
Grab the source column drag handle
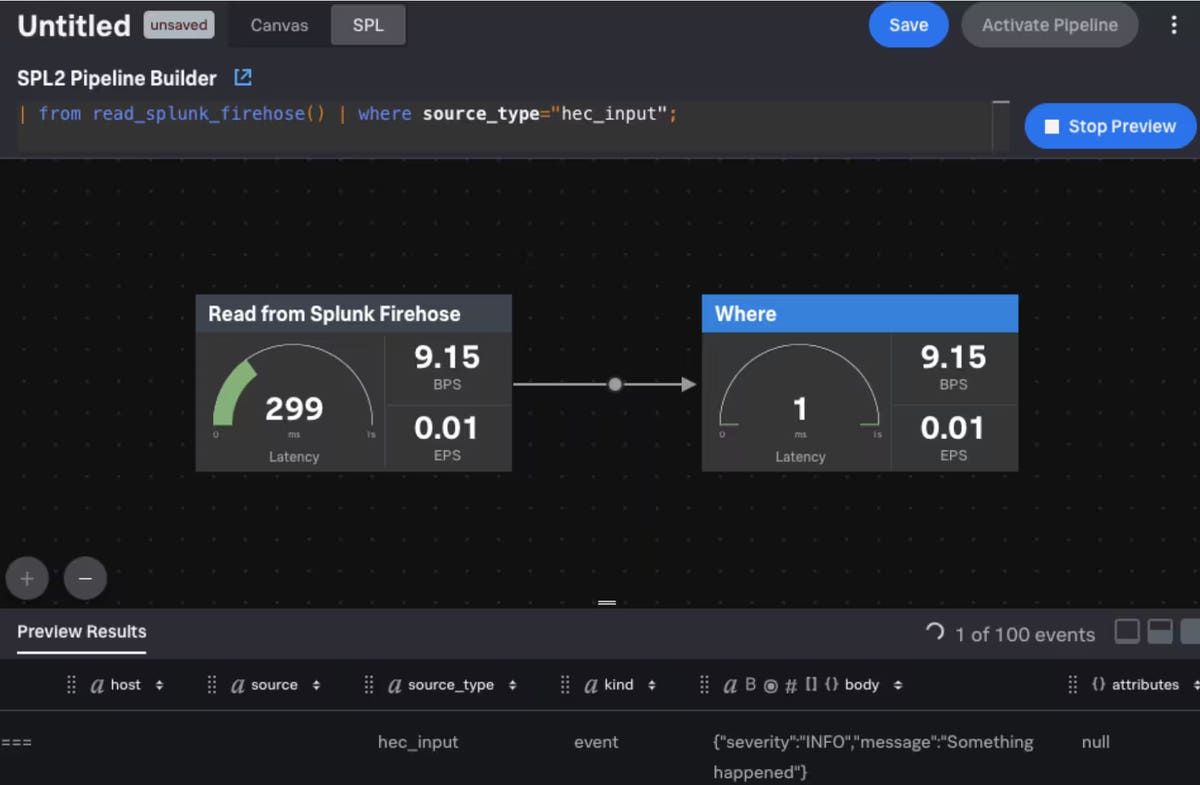point(212,685)
